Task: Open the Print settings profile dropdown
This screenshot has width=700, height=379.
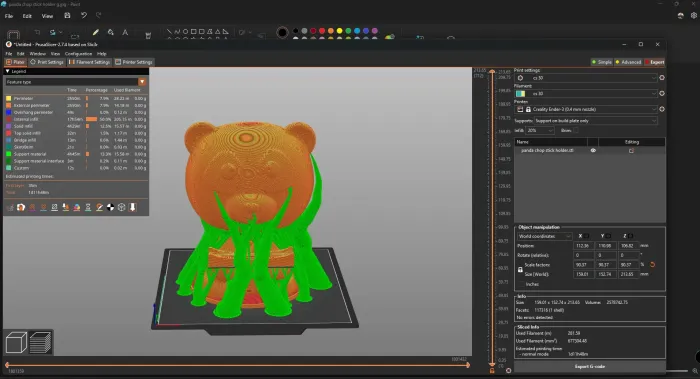Action: [x=586, y=78]
